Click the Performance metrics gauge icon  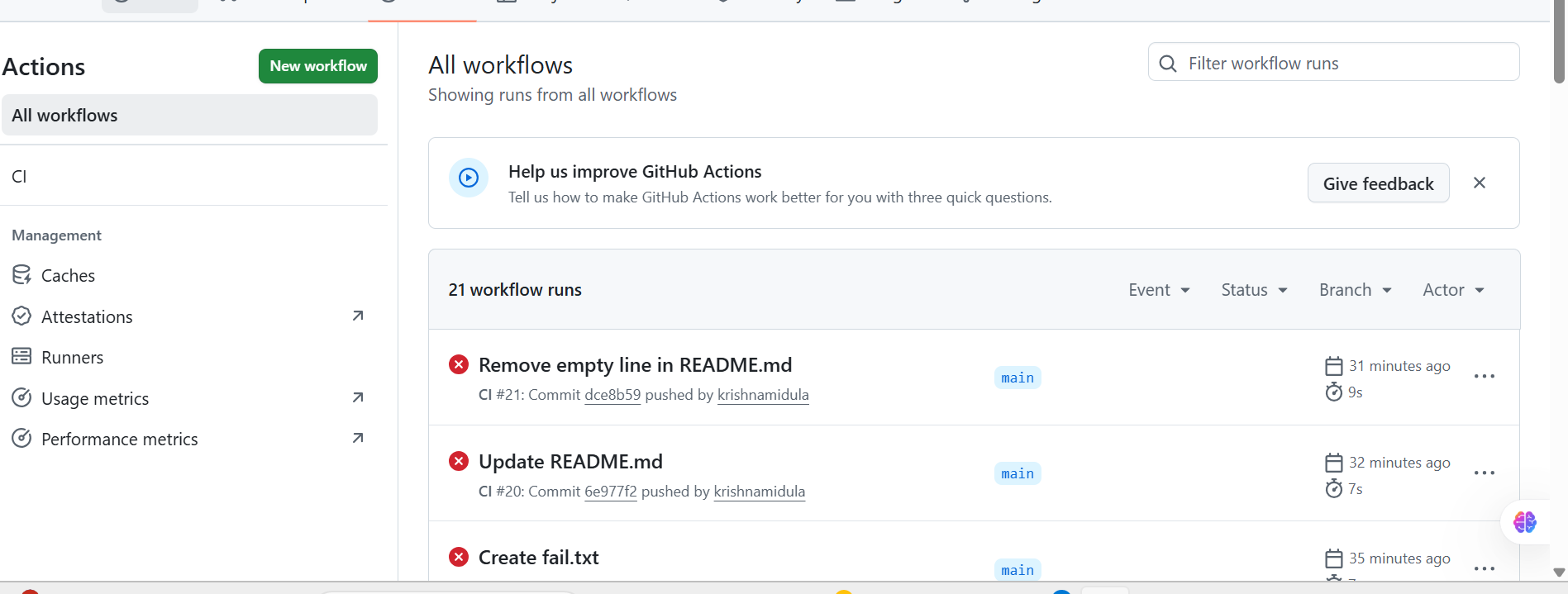(21, 439)
